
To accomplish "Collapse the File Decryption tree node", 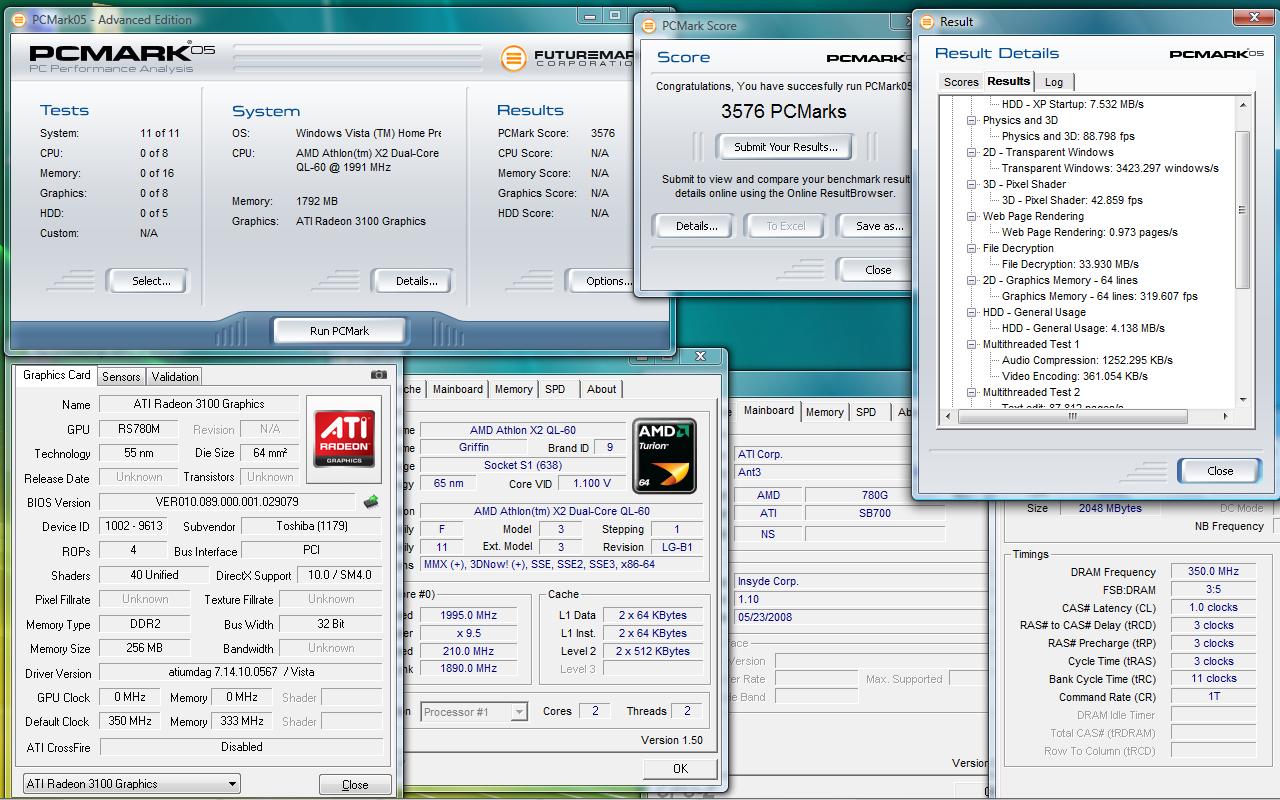I will (972, 248).
